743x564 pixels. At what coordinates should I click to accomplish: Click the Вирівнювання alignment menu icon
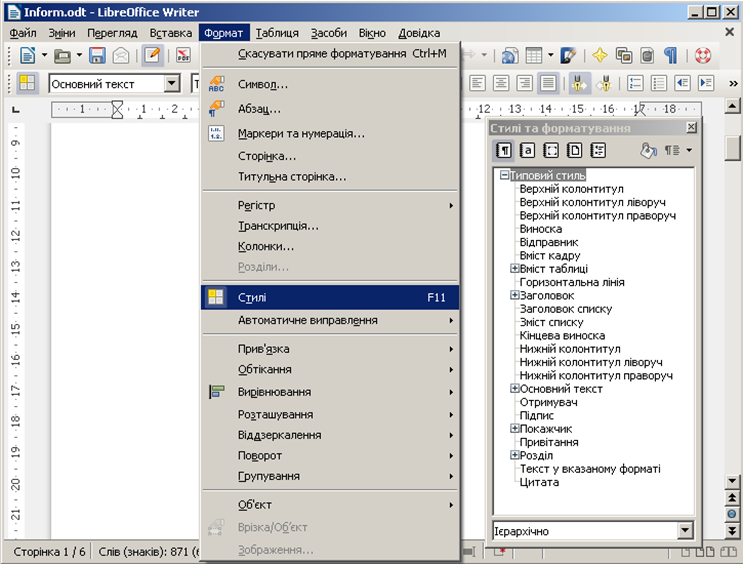(x=217, y=392)
